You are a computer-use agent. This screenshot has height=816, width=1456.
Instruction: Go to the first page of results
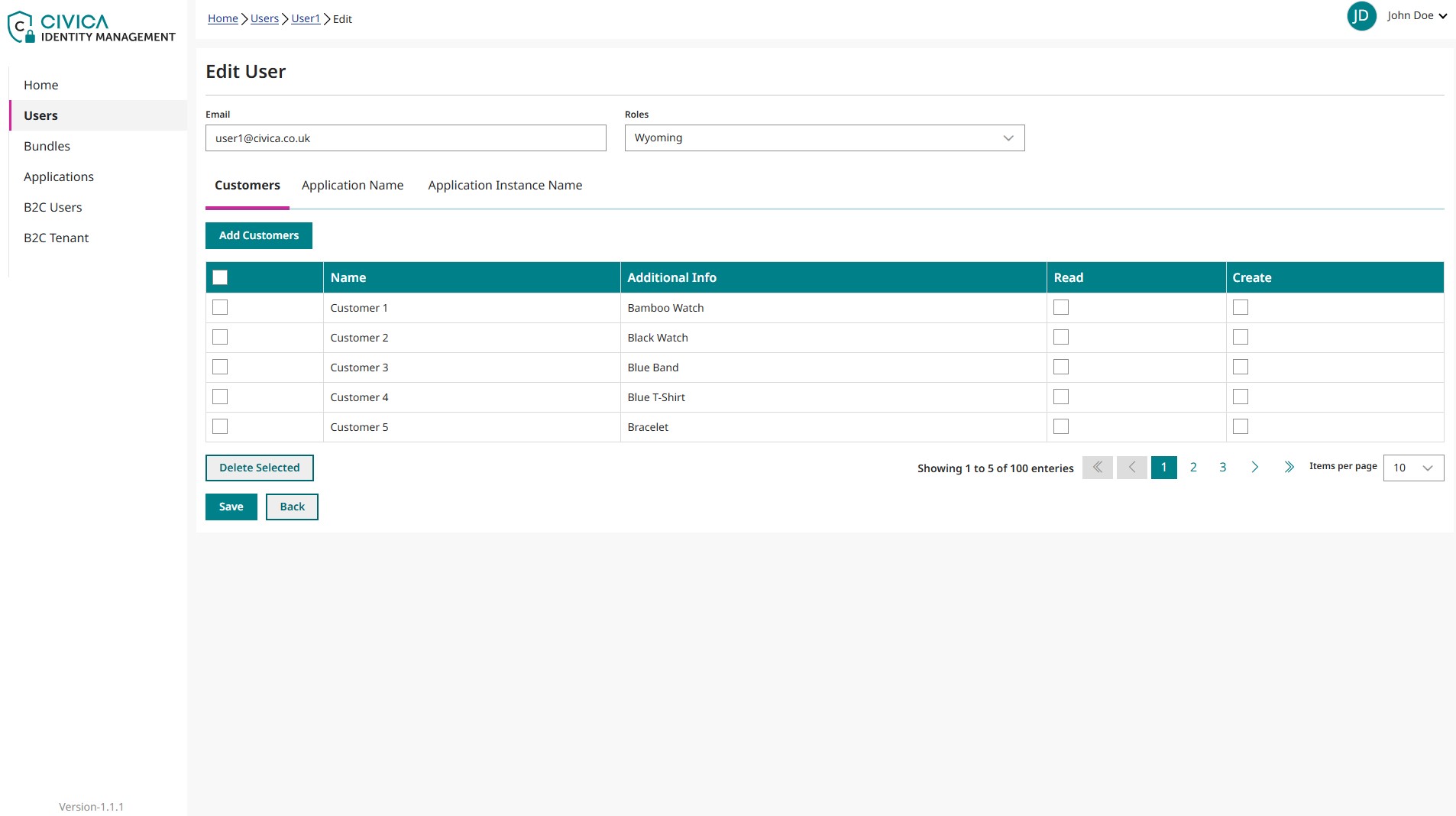coord(1097,468)
